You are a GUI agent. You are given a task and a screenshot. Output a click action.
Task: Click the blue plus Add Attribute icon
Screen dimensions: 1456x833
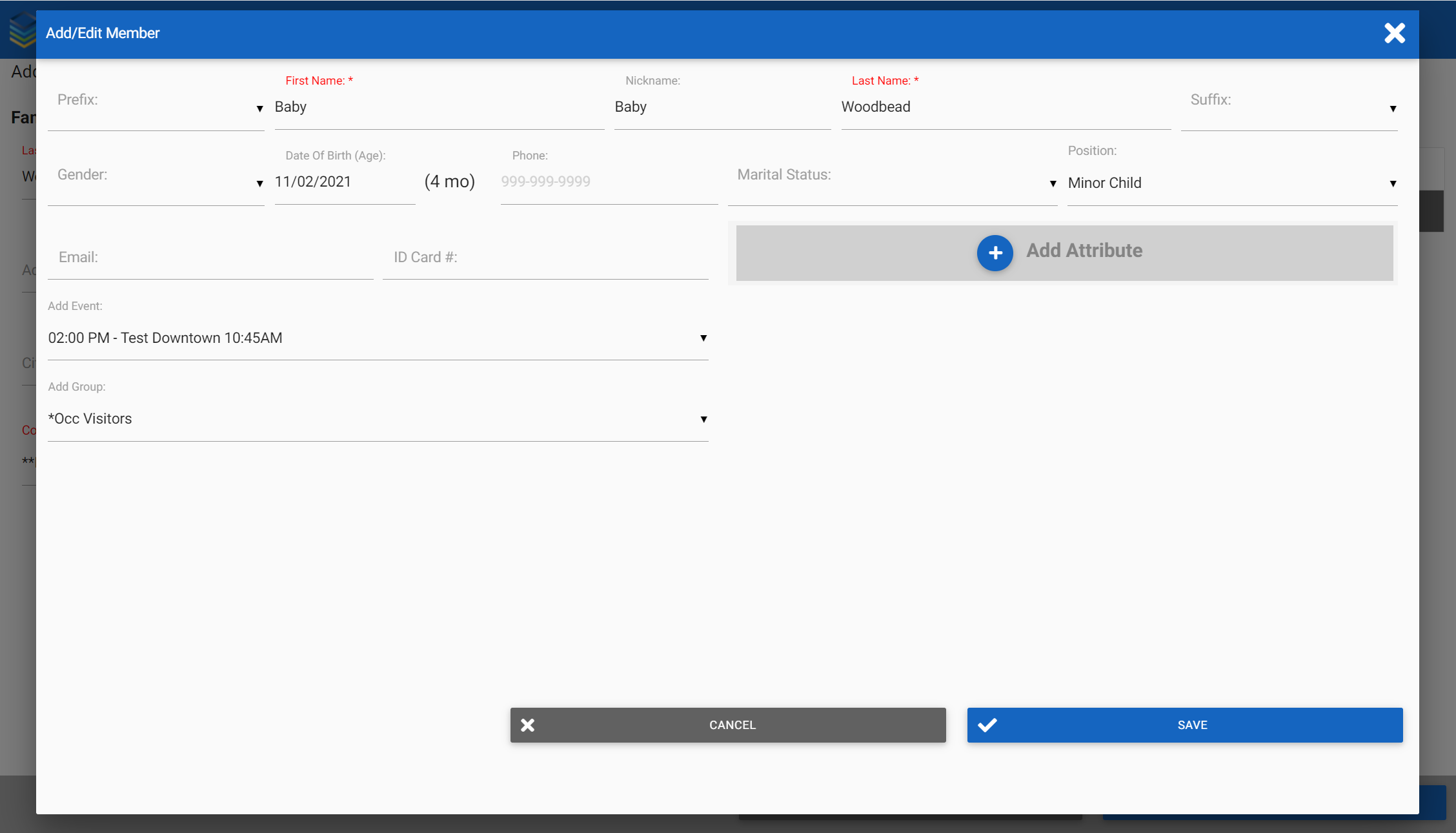pos(995,252)
